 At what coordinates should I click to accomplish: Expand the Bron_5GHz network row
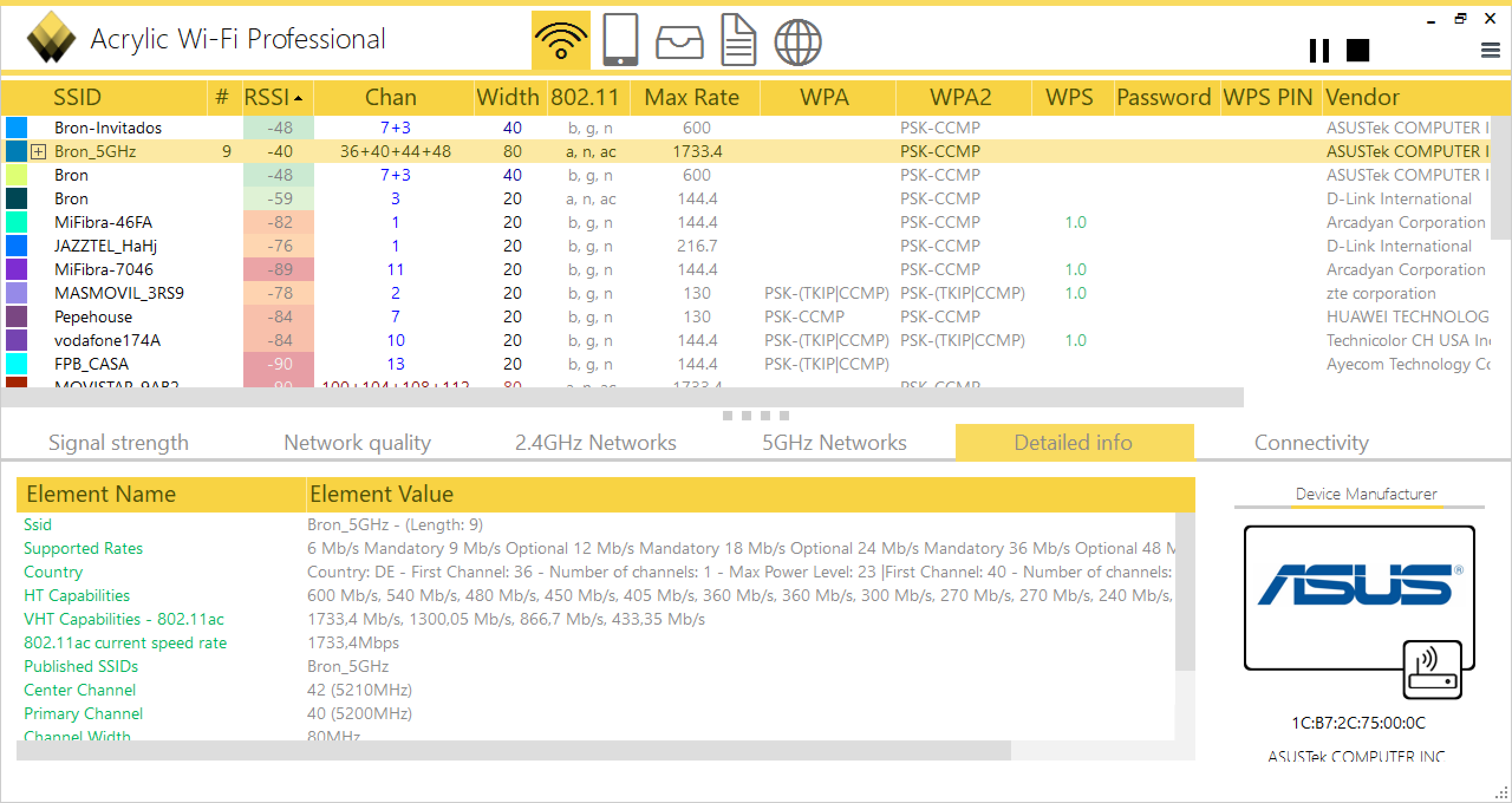pyautogui.click(x=38, y=152)
